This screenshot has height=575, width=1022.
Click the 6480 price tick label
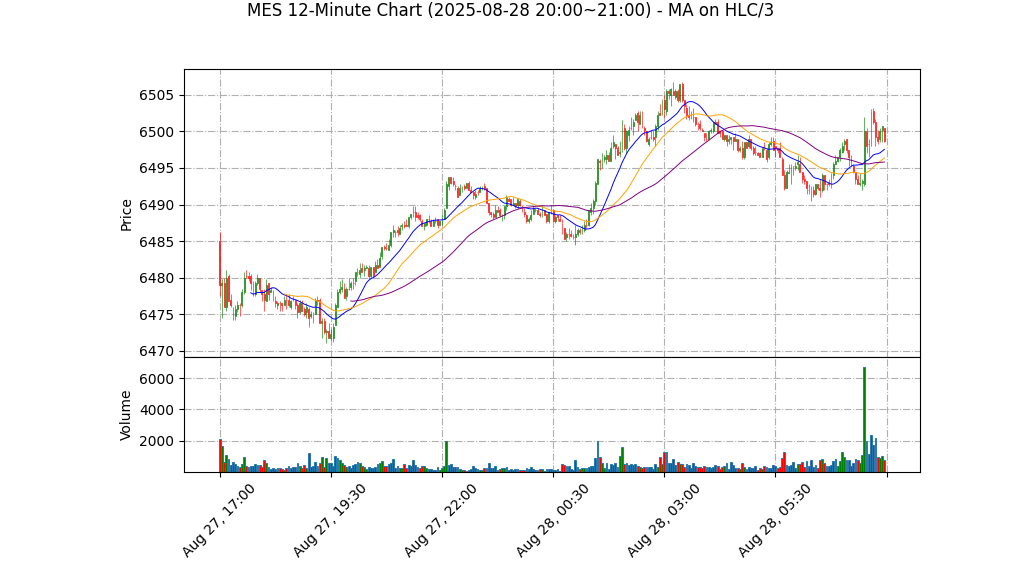coord(156,278)
